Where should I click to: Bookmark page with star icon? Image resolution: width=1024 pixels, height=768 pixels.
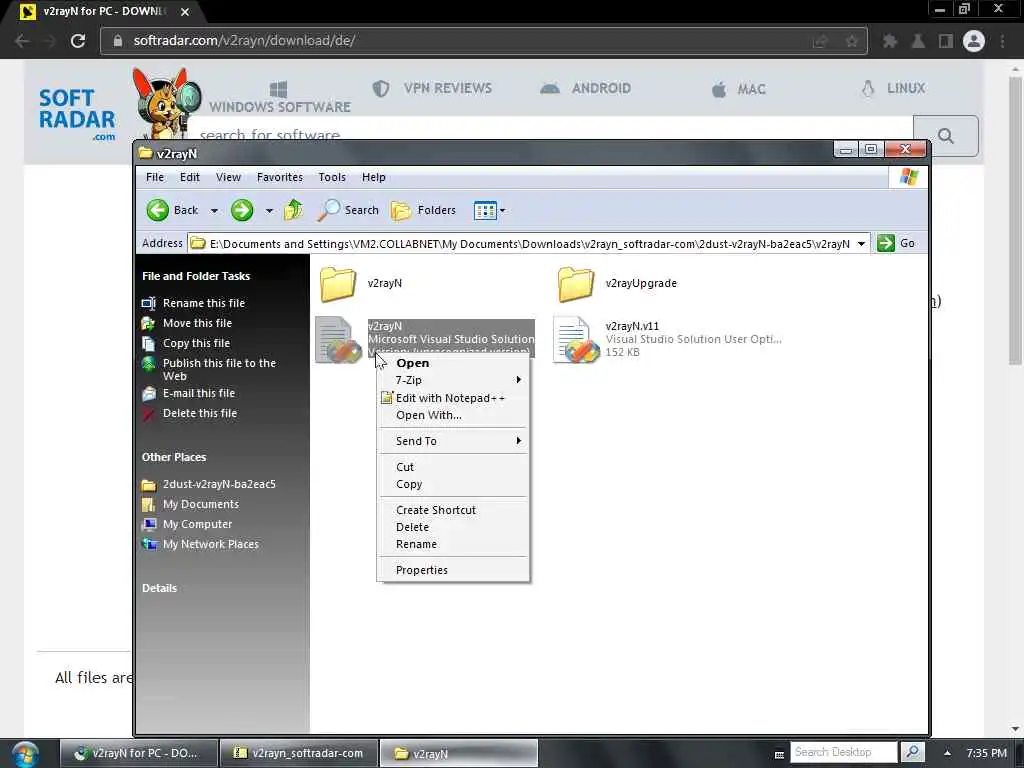click(852, 41)
